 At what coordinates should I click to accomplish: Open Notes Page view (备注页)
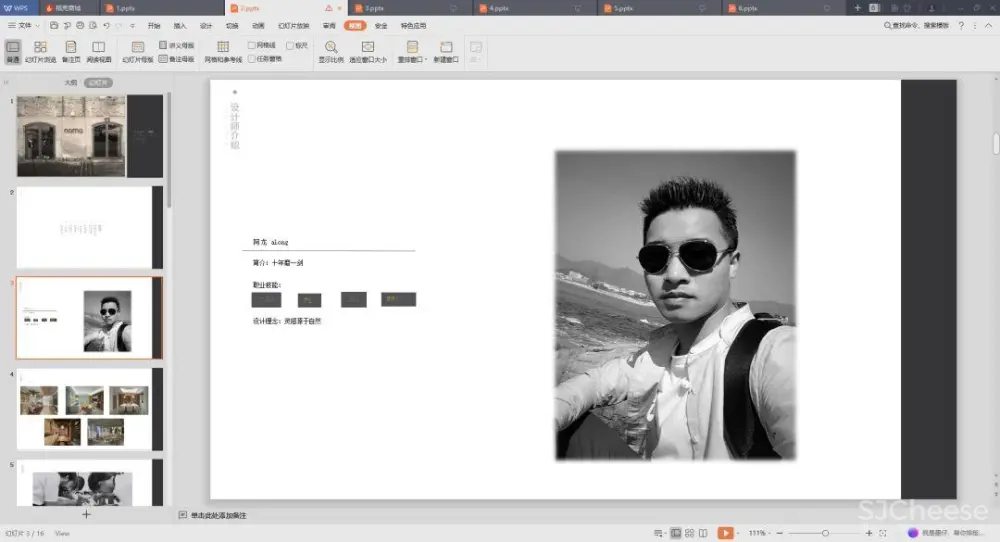coord(70,51)
